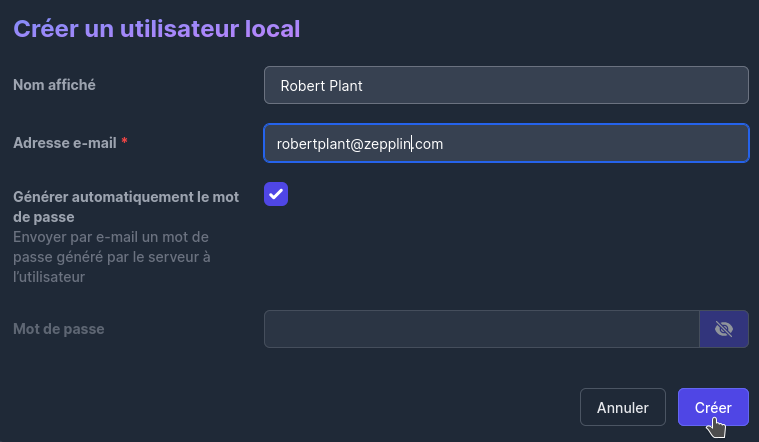Place cursor in the "Robert Plant" text
Screen dimensions: 759x442
(x=321, y=86)
